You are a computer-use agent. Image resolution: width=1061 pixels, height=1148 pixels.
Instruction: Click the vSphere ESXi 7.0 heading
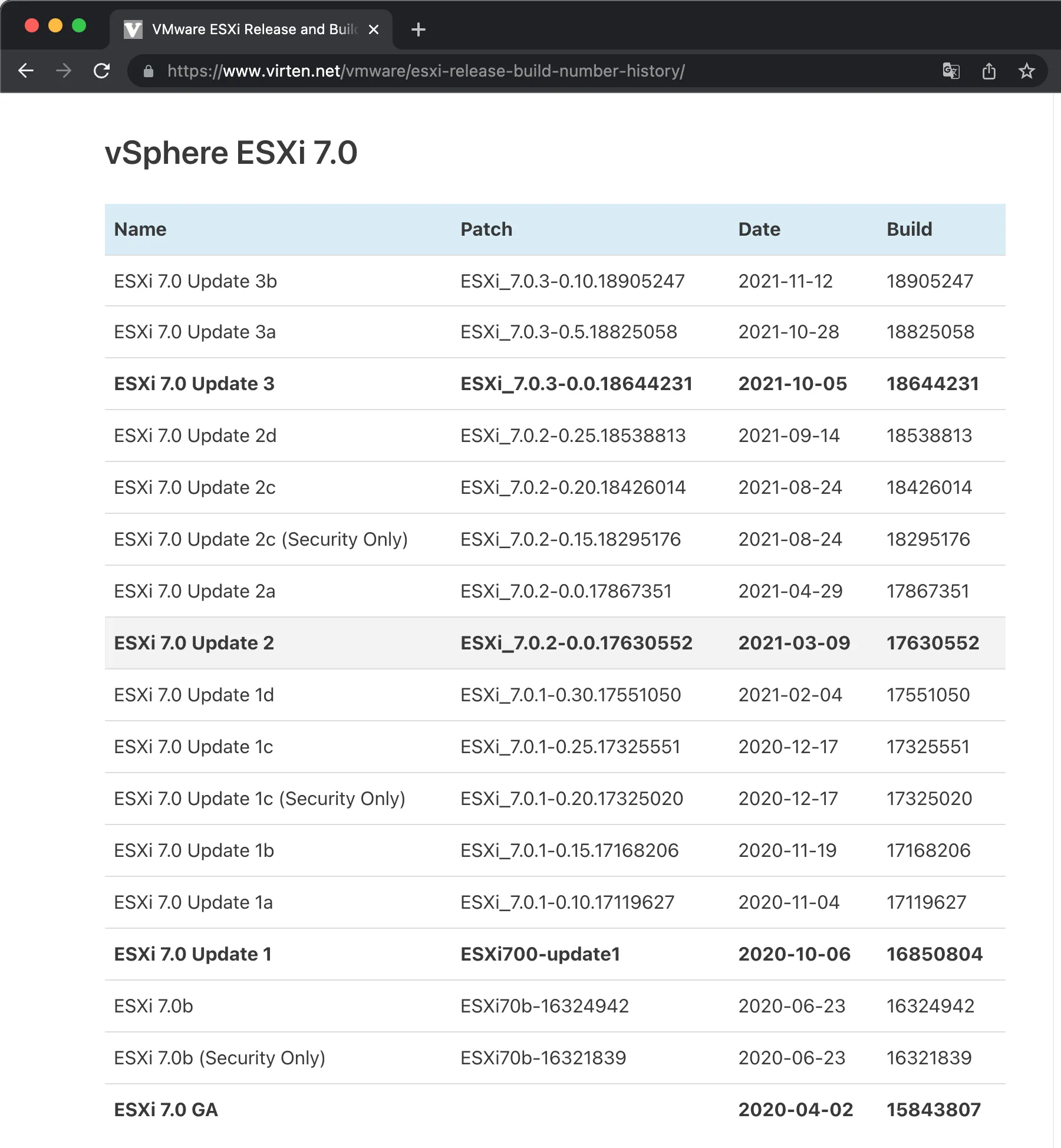pyautogui.click(x=231, y=153)
